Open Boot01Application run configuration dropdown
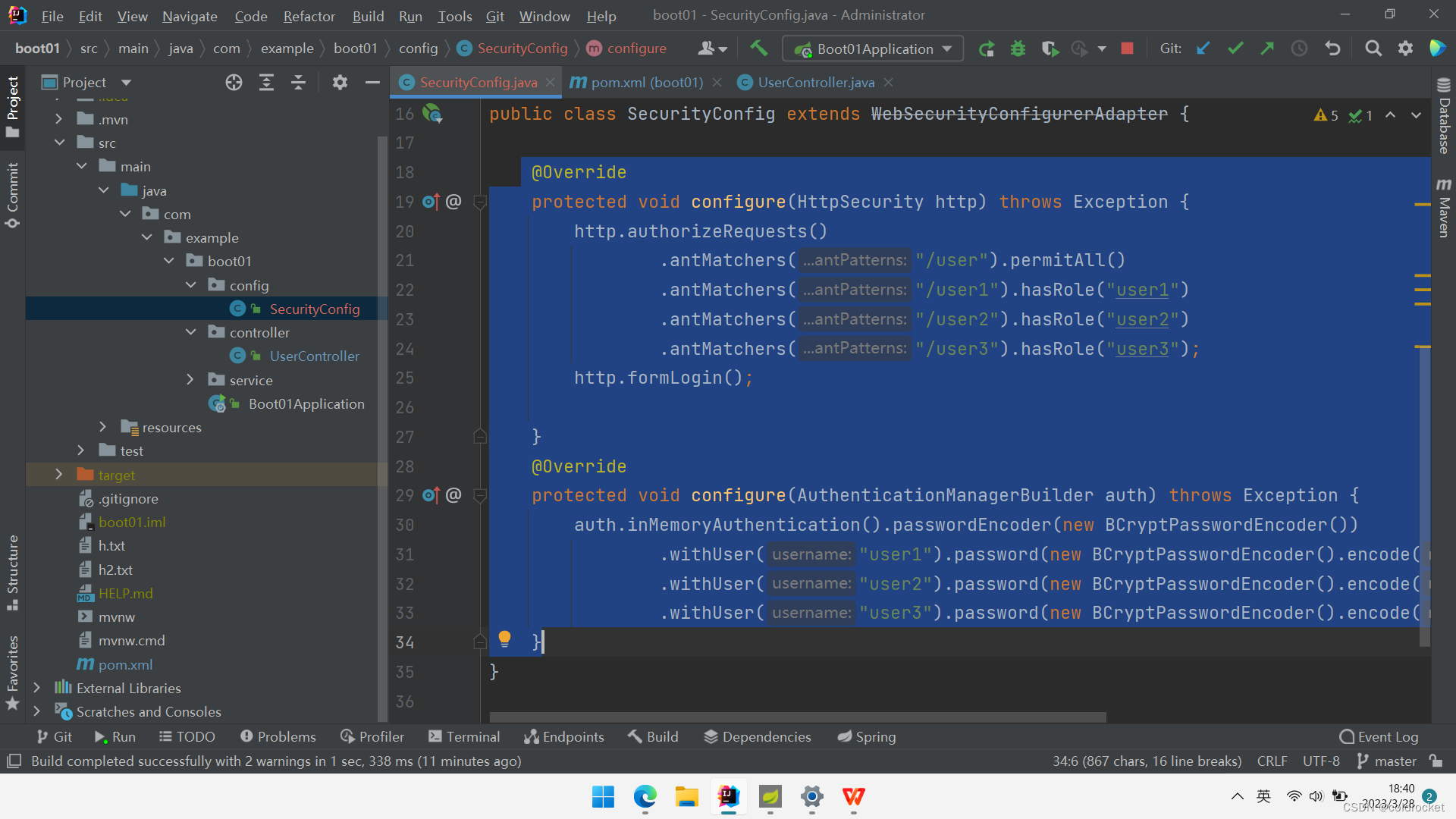1456x819 pixels. (873, 49)
